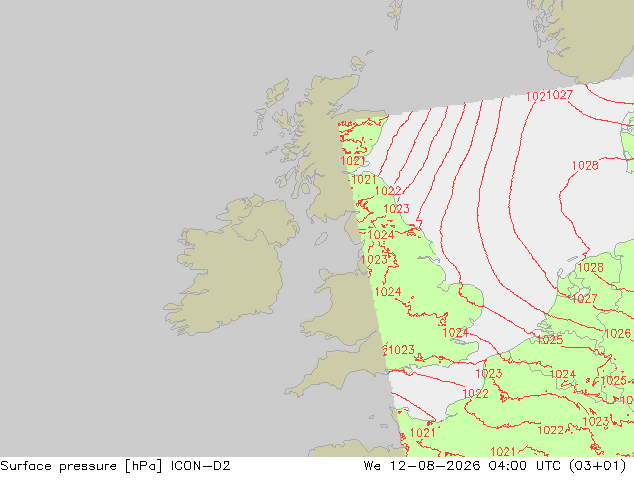
Task: Click the "04:00 UTC" time text
Action: [524, 466]
